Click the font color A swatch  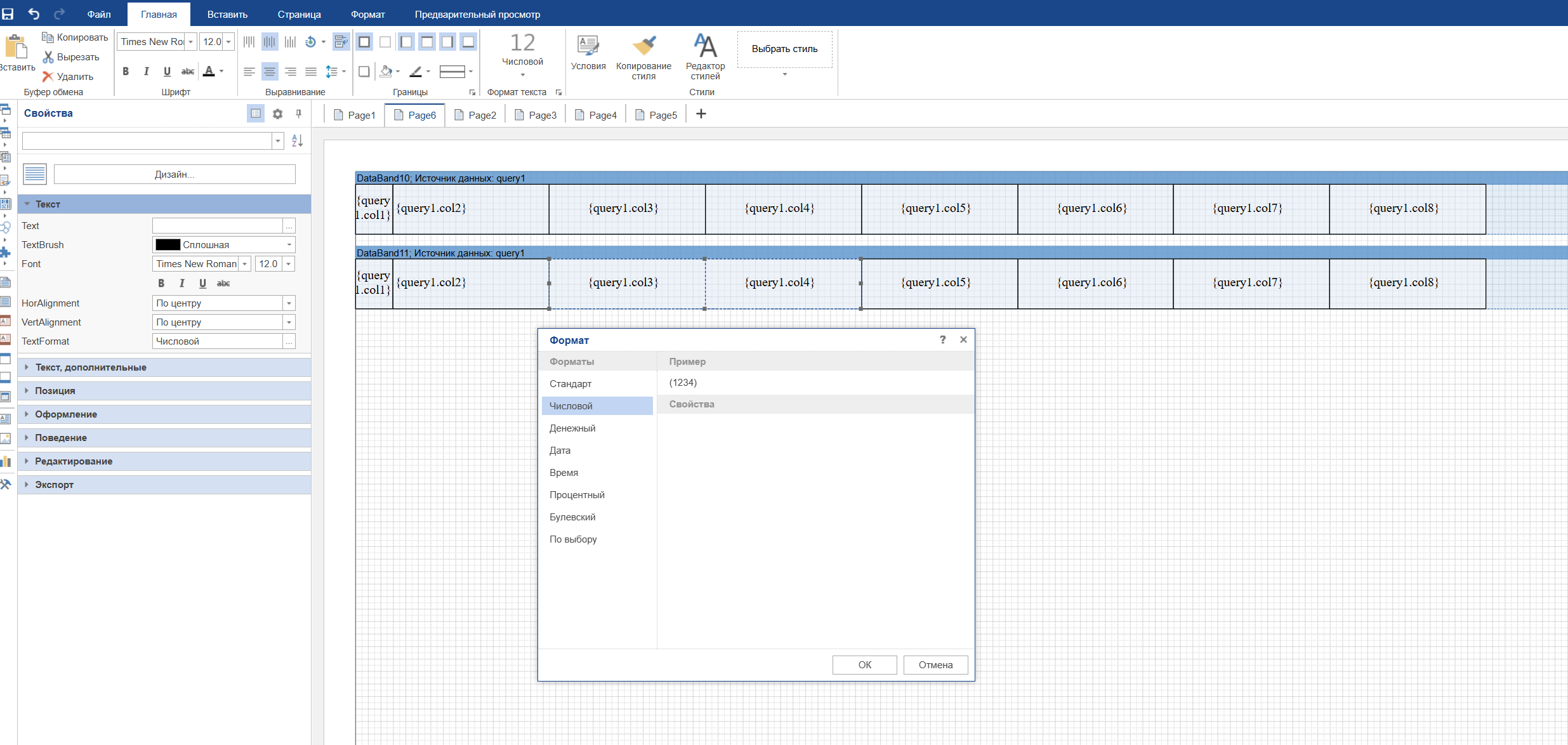click(x=209, y=71)
